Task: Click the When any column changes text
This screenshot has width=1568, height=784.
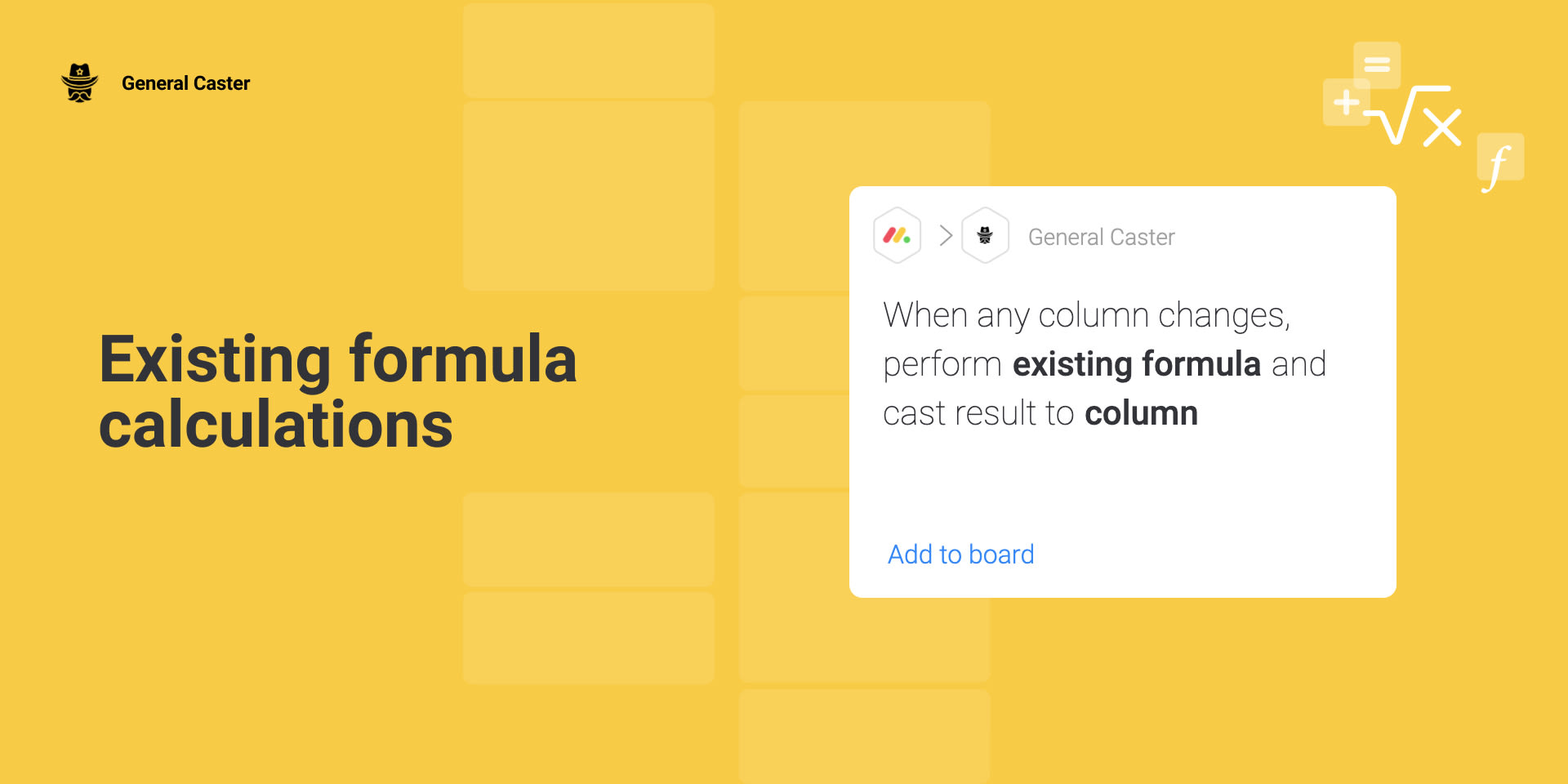Action: 1086,316
